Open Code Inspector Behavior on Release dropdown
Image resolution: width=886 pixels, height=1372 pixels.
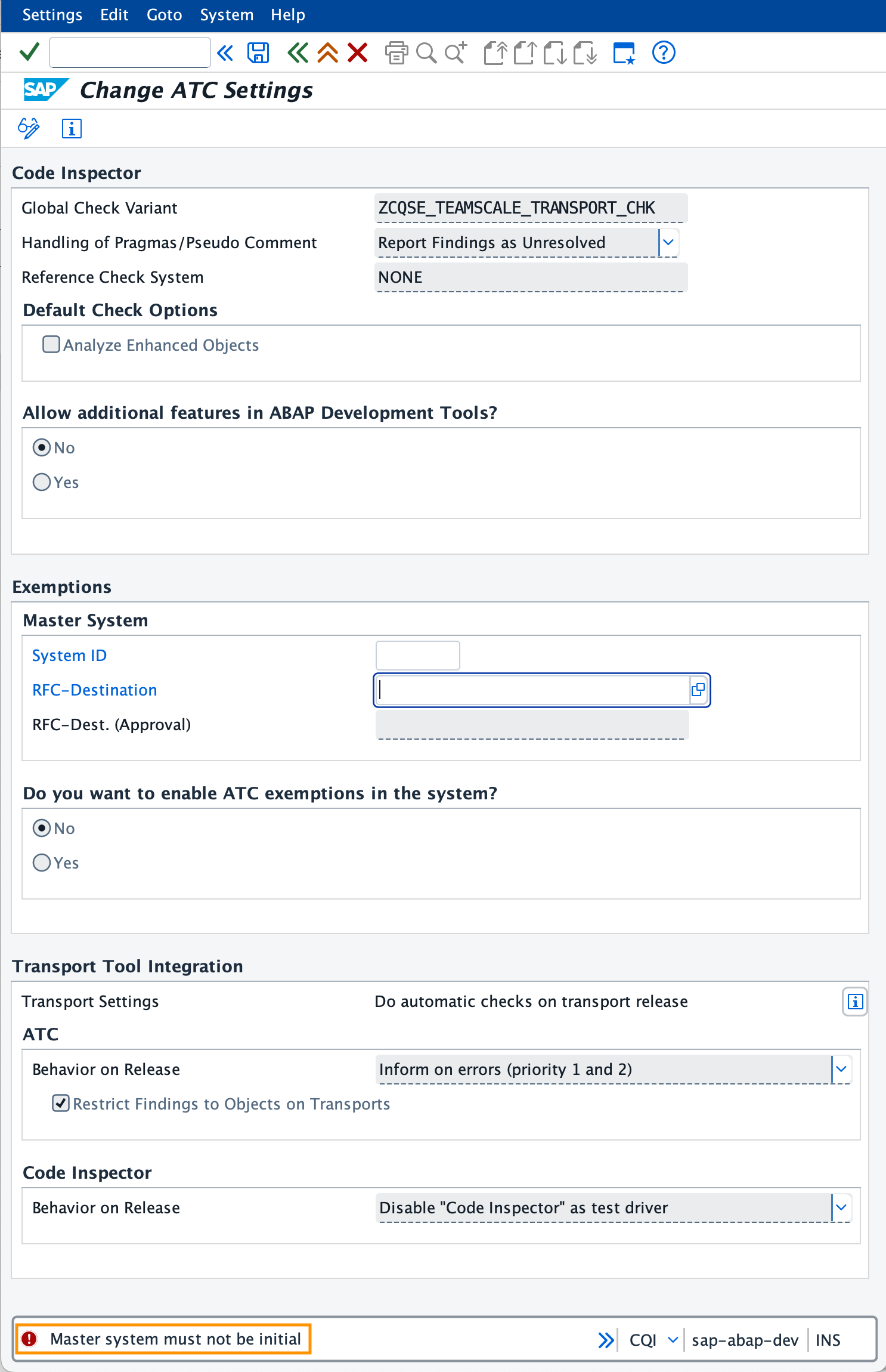click(841, 1207)
